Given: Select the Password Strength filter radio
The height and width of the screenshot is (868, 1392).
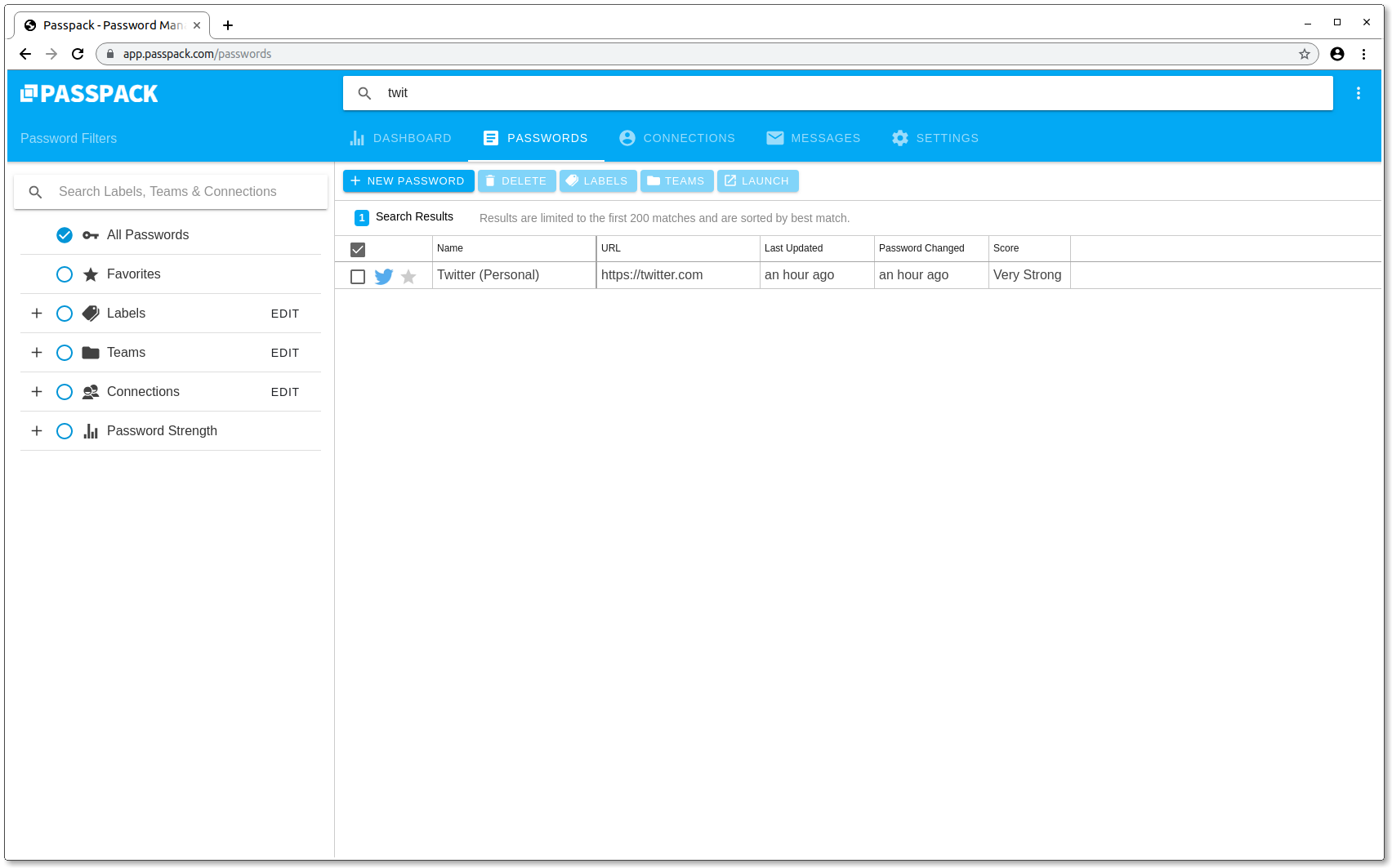Looking at the screenshot, I should coord(65,431).
